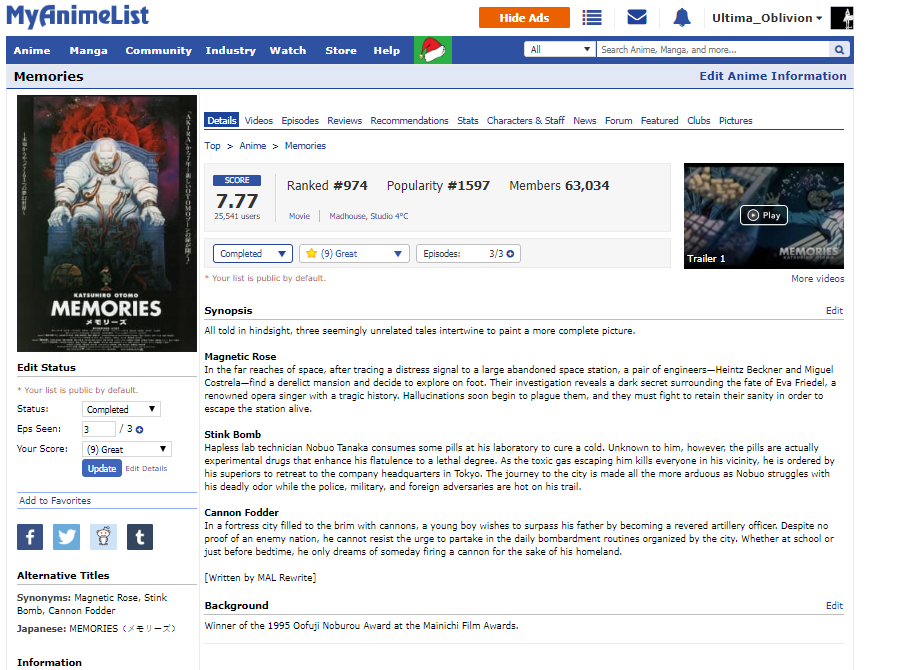Click the Eps Seen input field
The image size is (897, 670).
click(99, 429)
